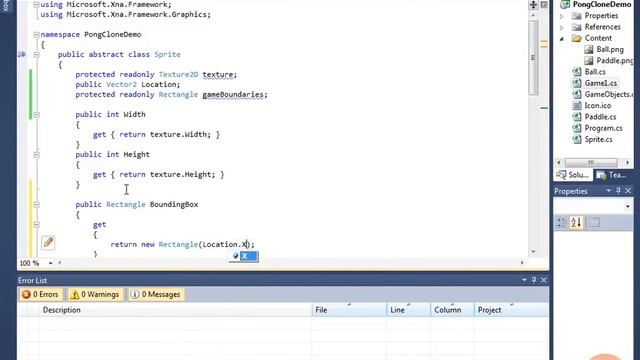Click the References folder icon
640x360 pixels.
tap(576, 27)
